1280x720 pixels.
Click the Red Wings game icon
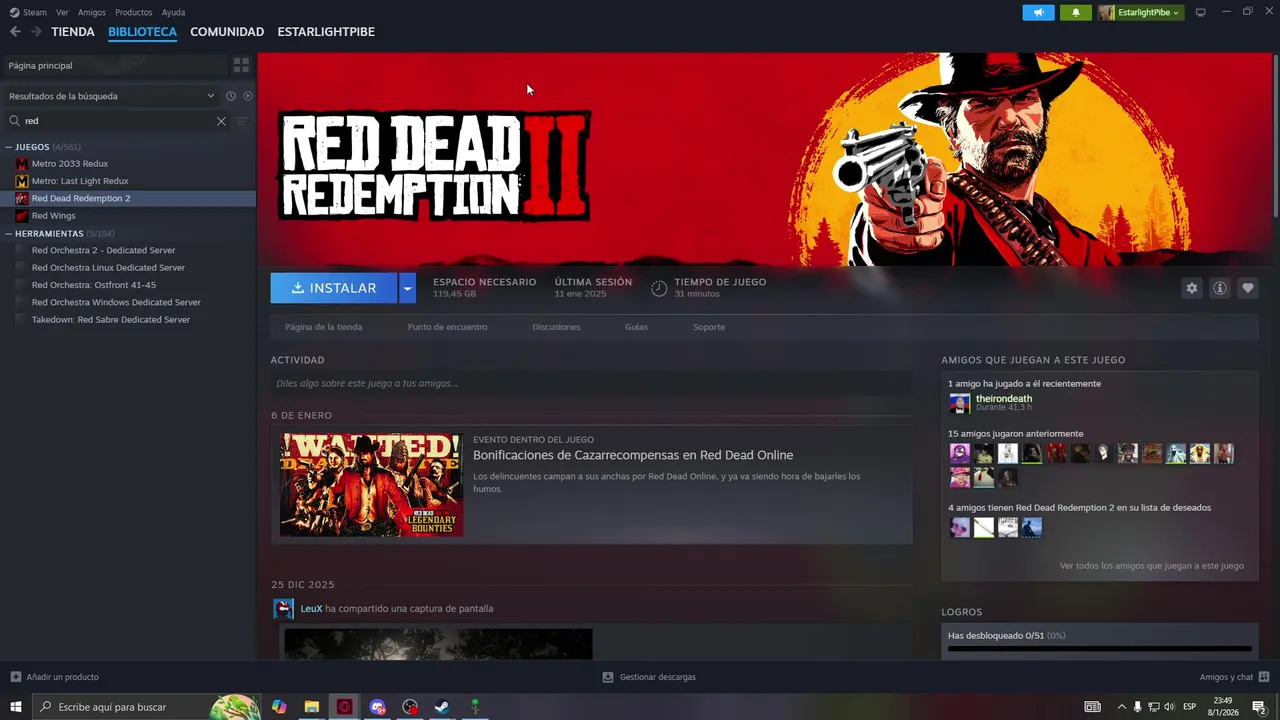pyautogui.click(x=22, y=216)
